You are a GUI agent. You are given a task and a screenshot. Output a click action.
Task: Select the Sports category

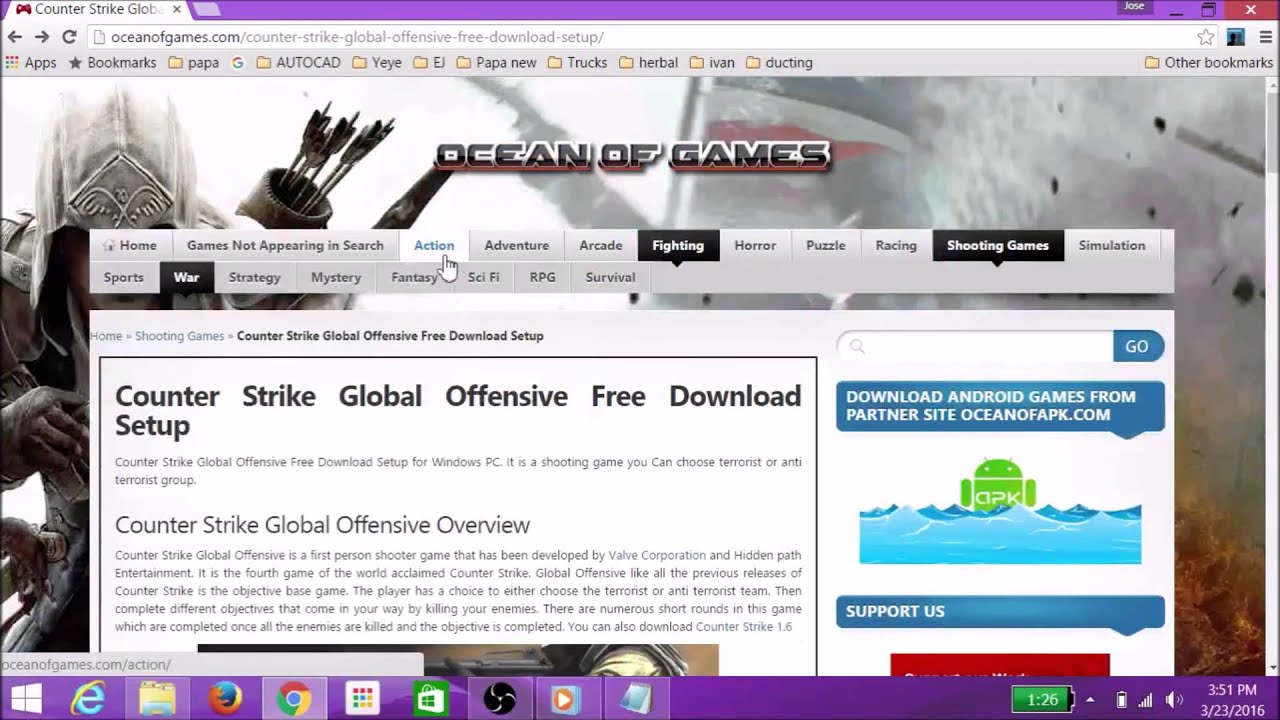tap(124, 277)
